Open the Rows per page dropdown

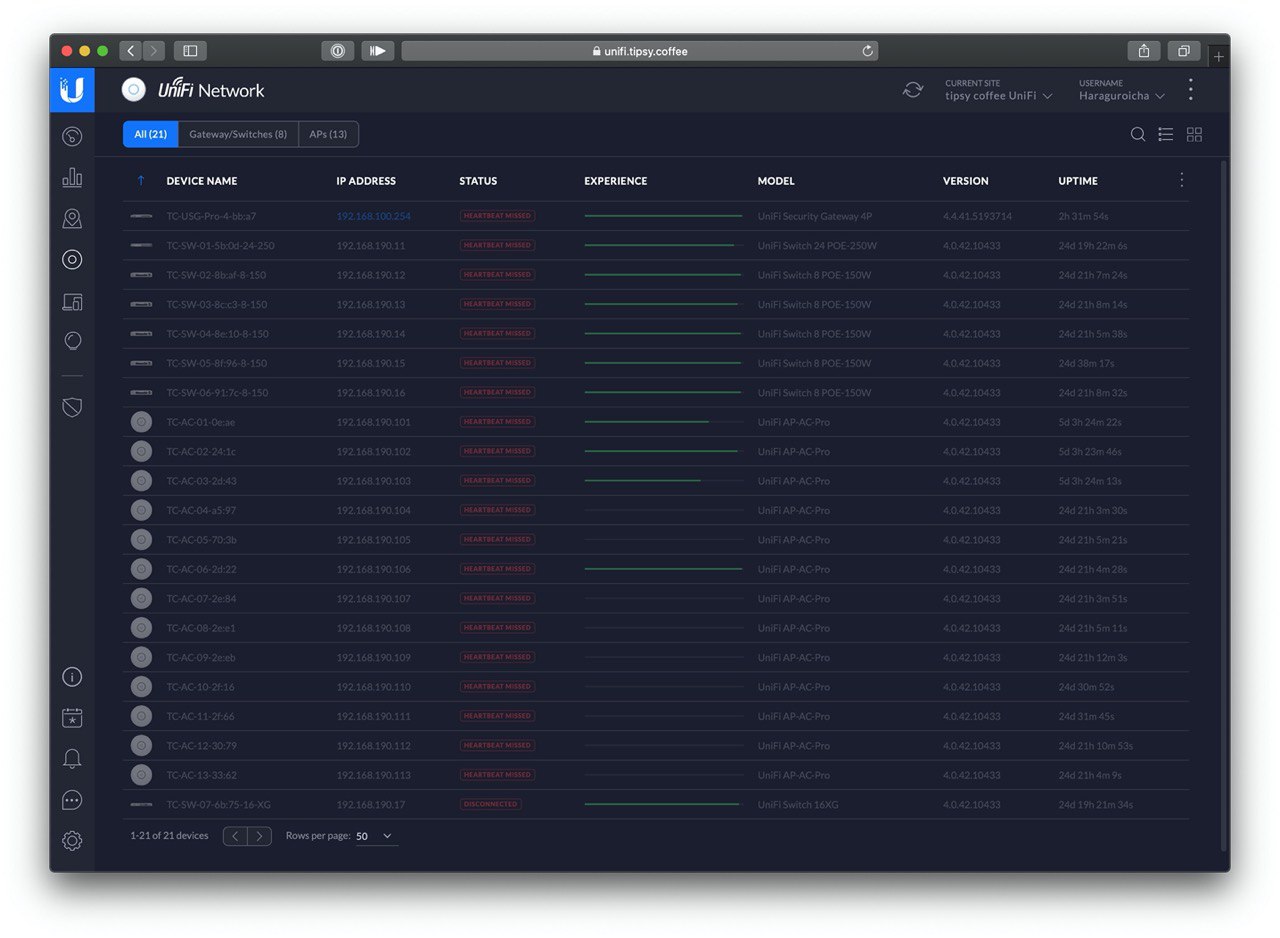coord(375,836)
